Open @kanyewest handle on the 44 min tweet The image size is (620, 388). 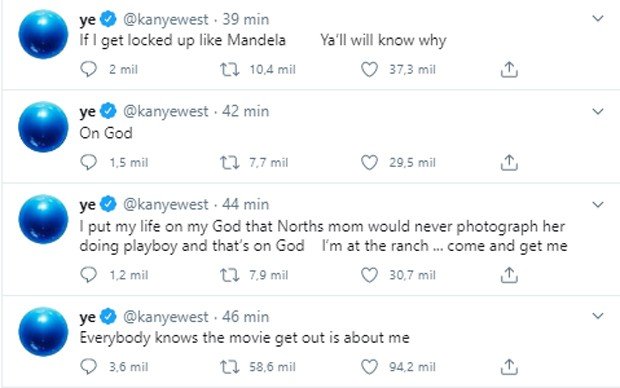pos(166,204)
